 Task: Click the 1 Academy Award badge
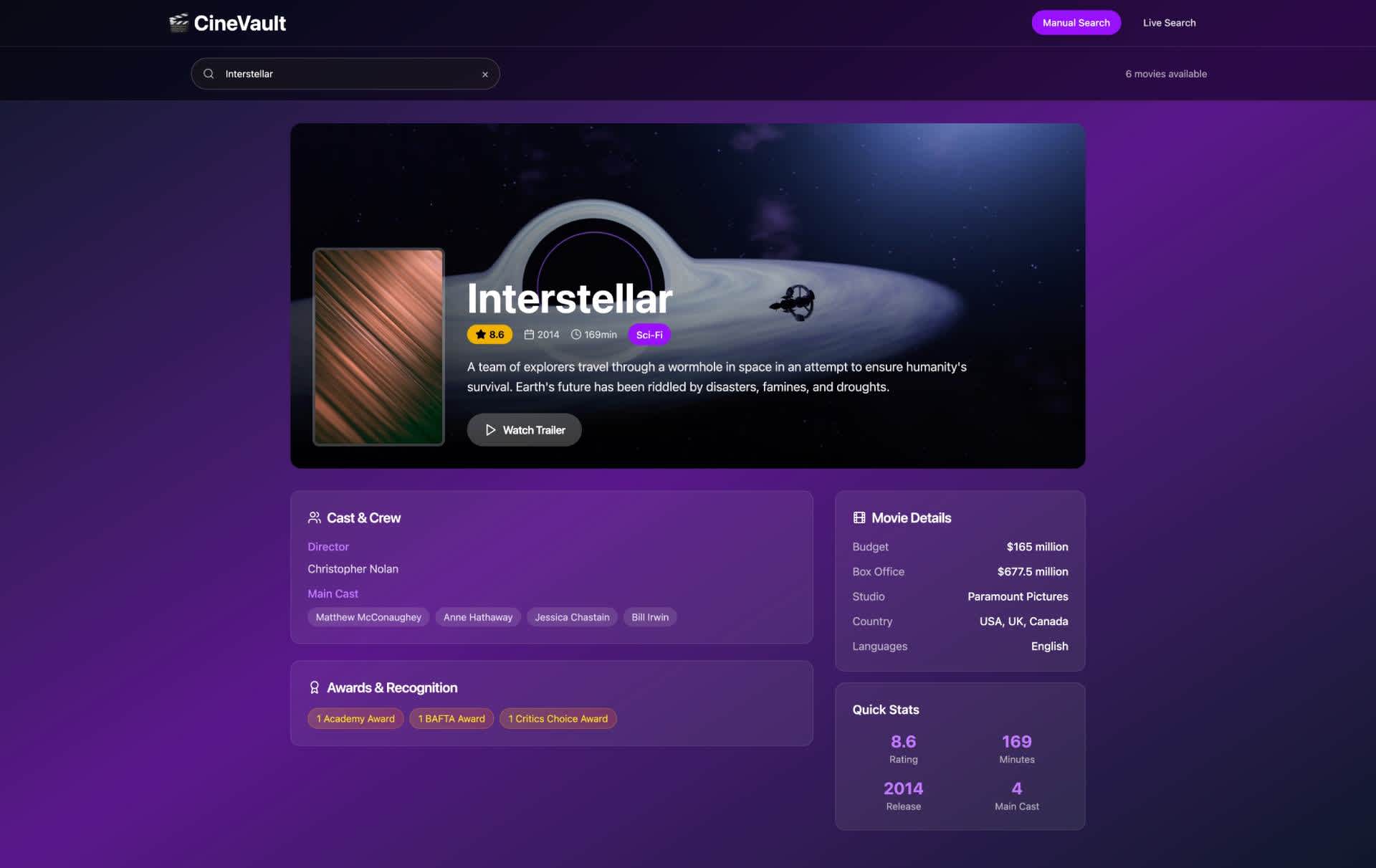(355, 719)
